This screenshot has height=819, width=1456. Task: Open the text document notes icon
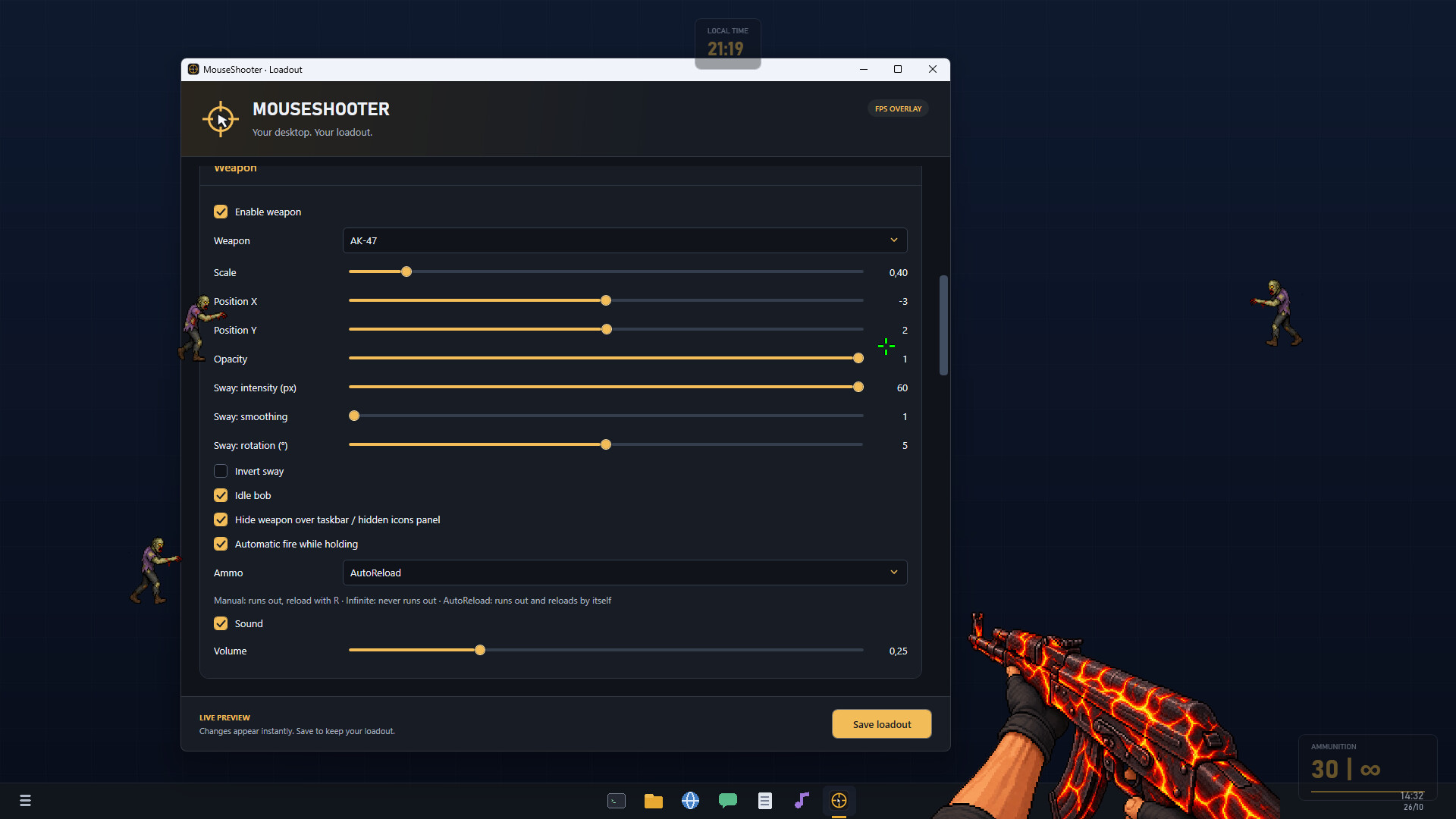pyautogui.click(x=764, y=801)
